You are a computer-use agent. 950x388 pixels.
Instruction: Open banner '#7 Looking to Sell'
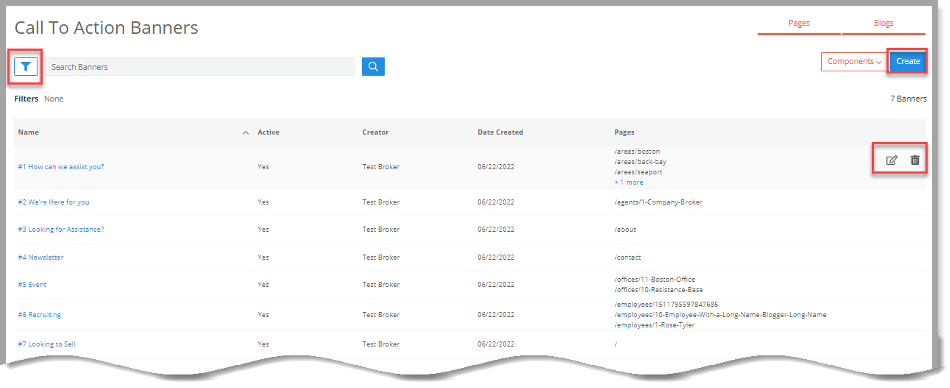pos(47,344)
